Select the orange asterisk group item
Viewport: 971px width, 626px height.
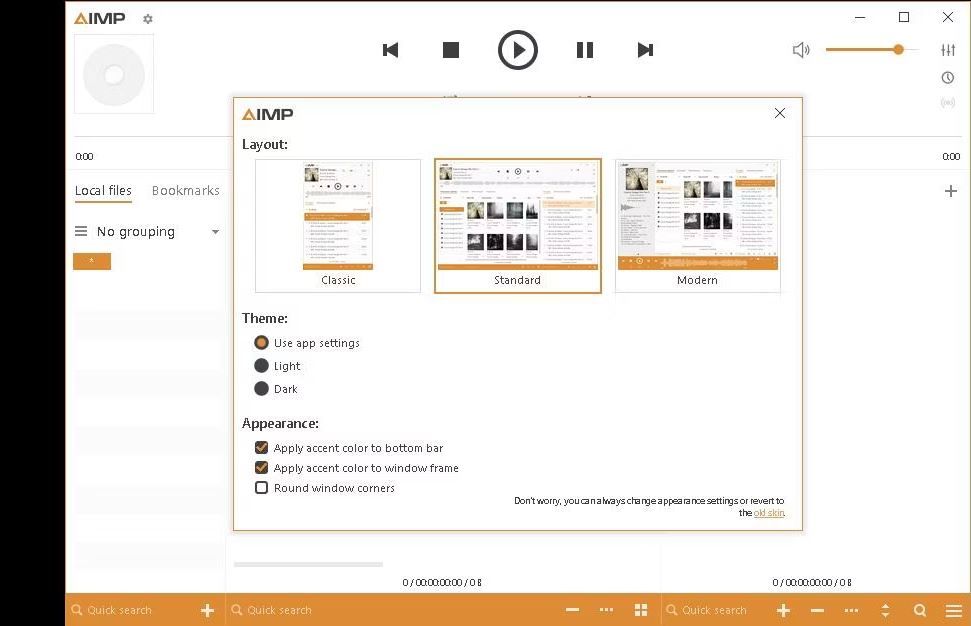92,261
